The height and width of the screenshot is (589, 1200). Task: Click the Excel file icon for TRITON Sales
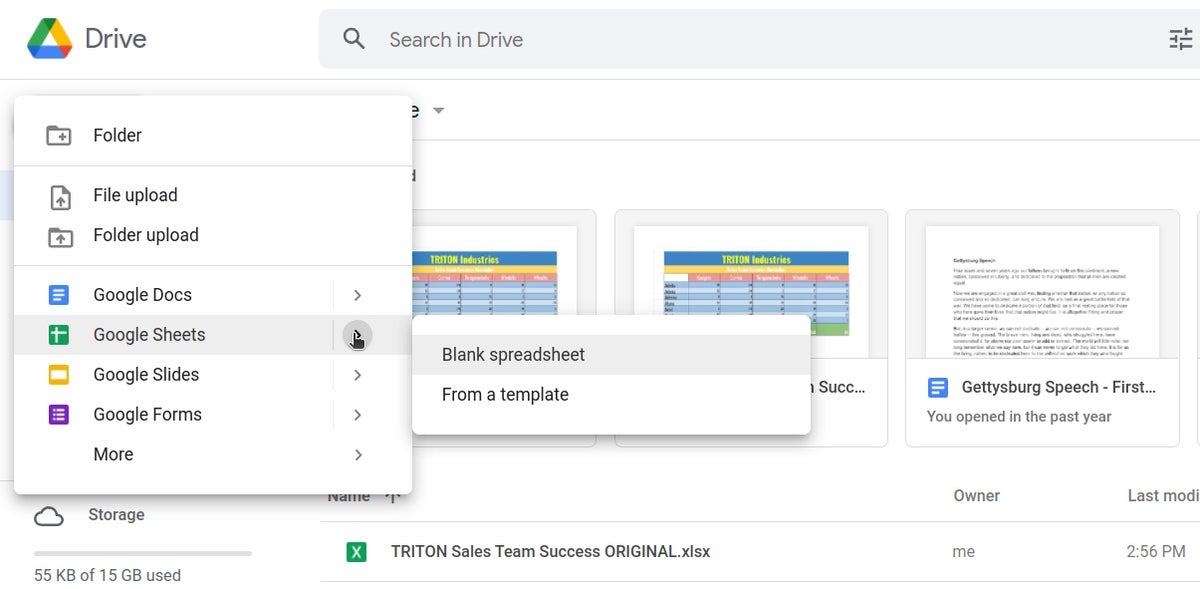(356, 551)
